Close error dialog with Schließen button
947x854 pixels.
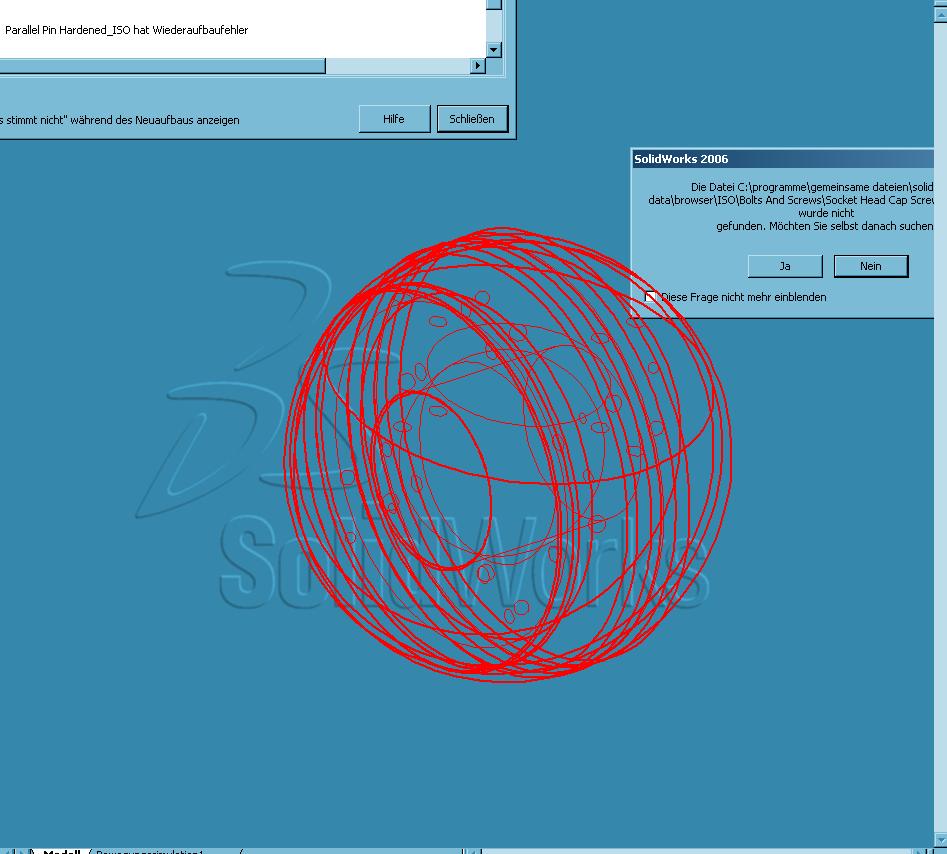[472, 119]
